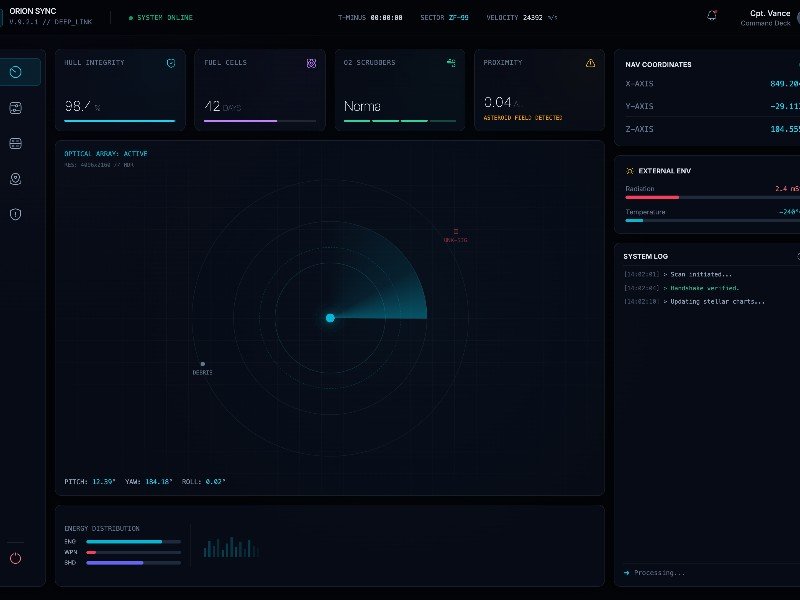Click the System Log command input
The image size is (800, 600).
click(x=710, y=573)
